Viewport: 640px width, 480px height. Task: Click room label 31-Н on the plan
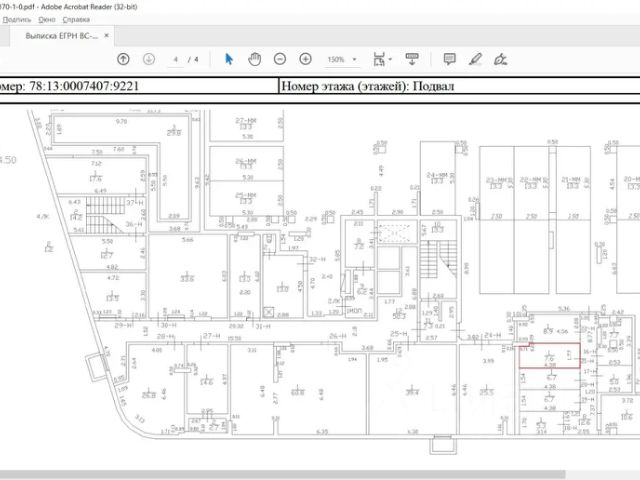[x=263, y=326]
